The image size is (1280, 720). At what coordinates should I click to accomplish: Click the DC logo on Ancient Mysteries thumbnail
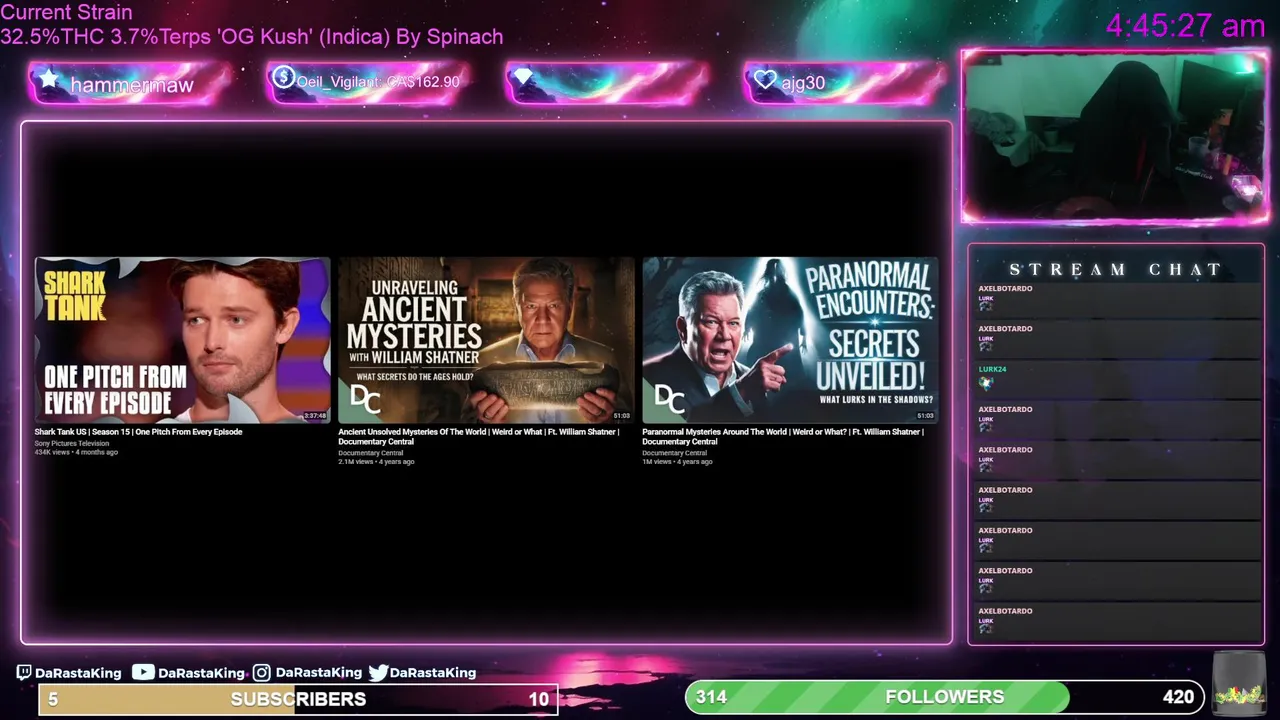[365, 401]
